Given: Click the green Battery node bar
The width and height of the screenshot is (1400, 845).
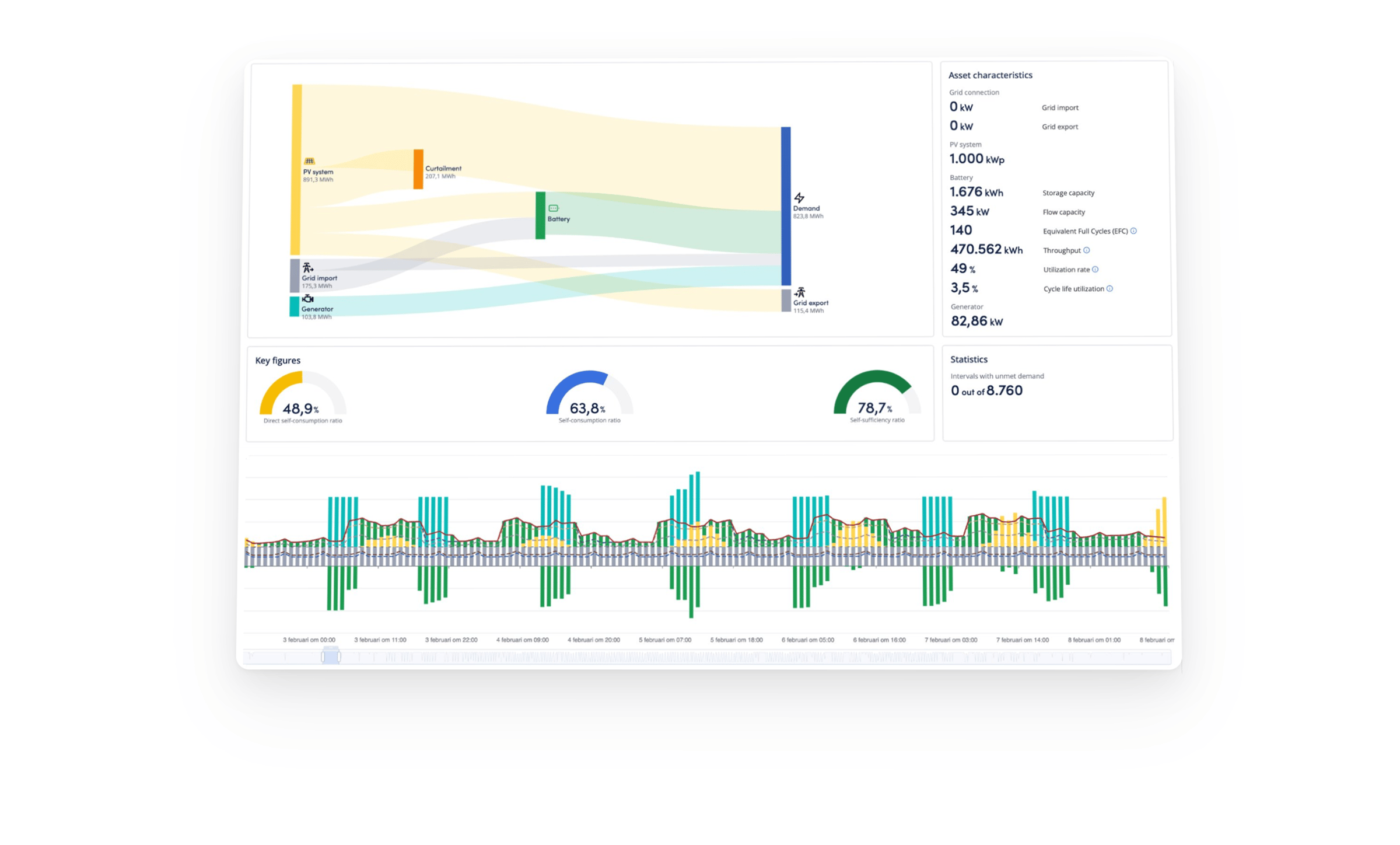Looking at the screenshot, I should tap(540, 215).
